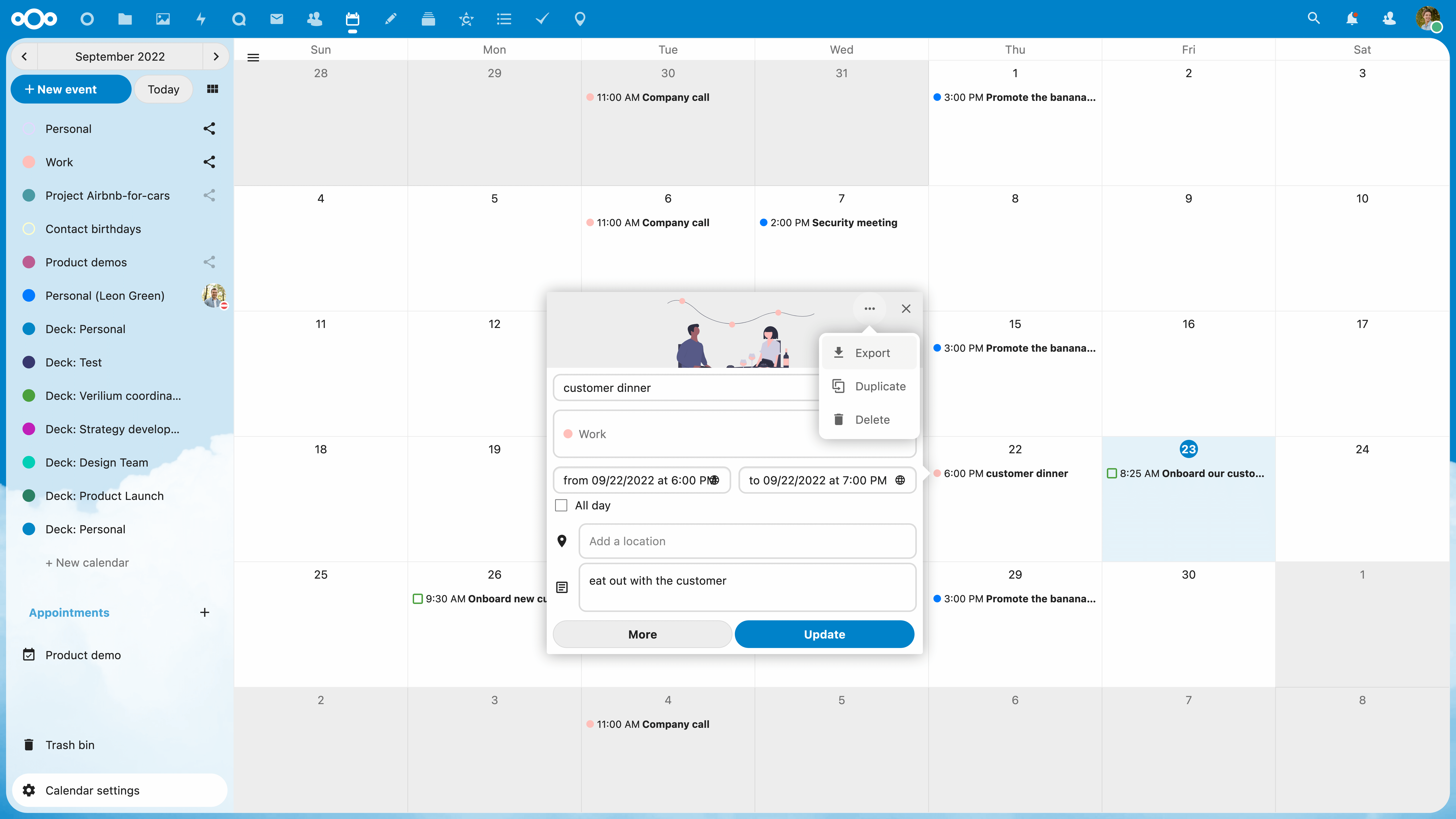Open the September 2022 date picker
1456x819 pixels.
(120, 56)
